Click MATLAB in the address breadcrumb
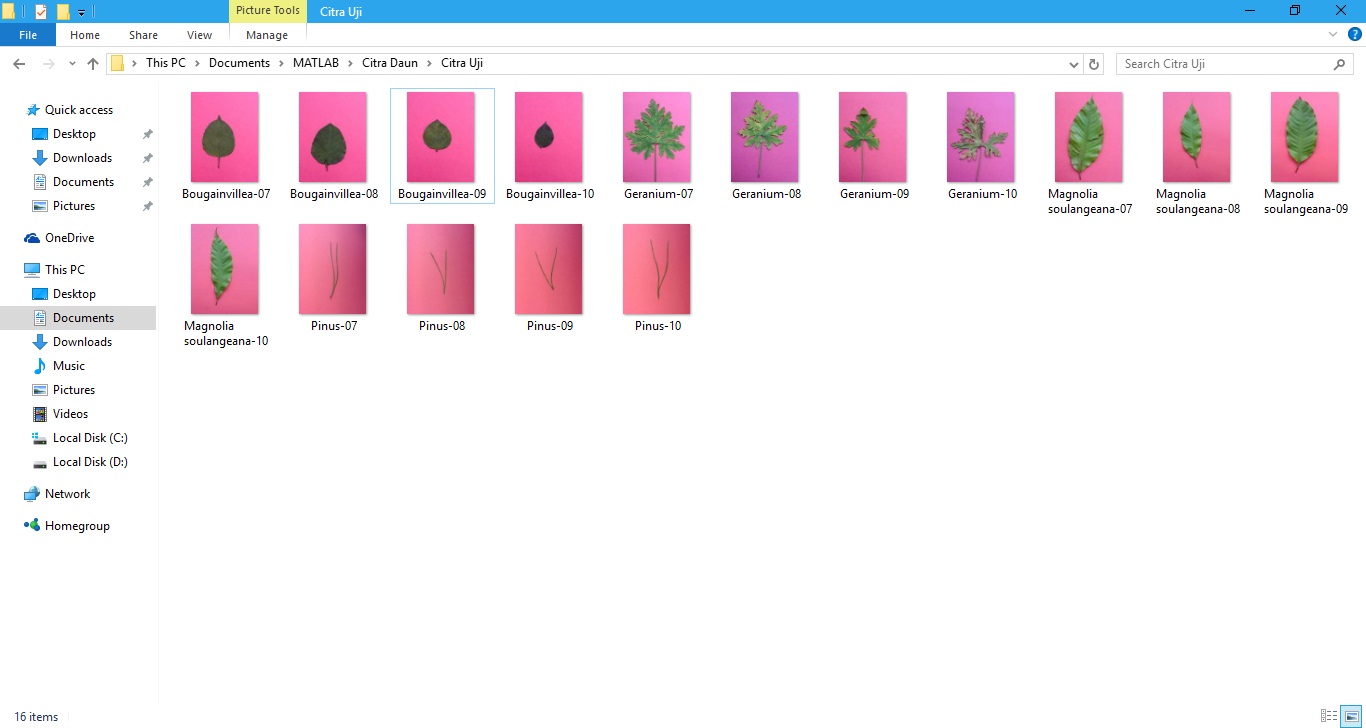The image size is (1366, 728). (315, 63)
